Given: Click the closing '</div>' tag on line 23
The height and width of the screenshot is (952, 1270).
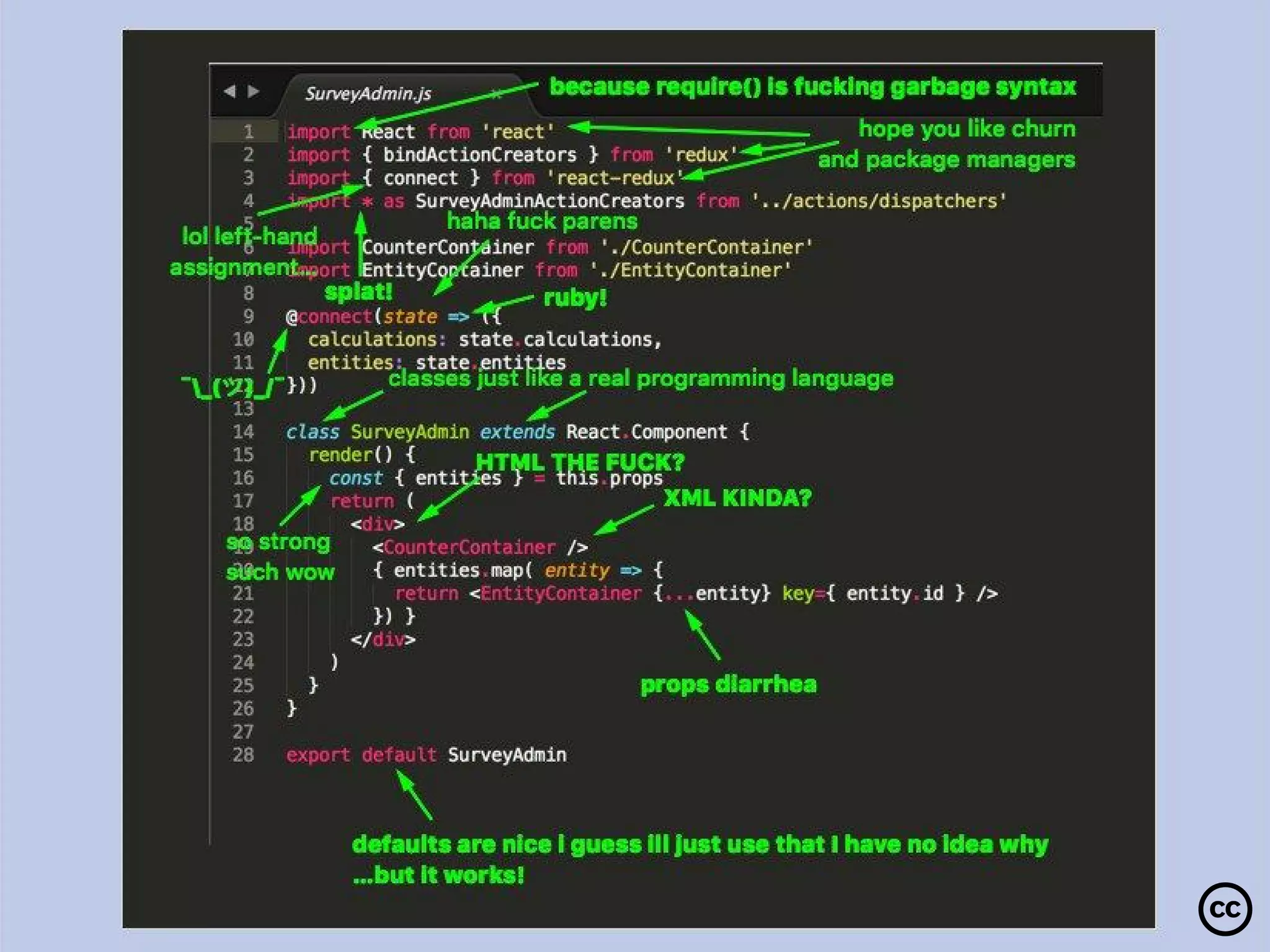Looking at the screenshot, I should pyautogui.click(x=383, y=640).
